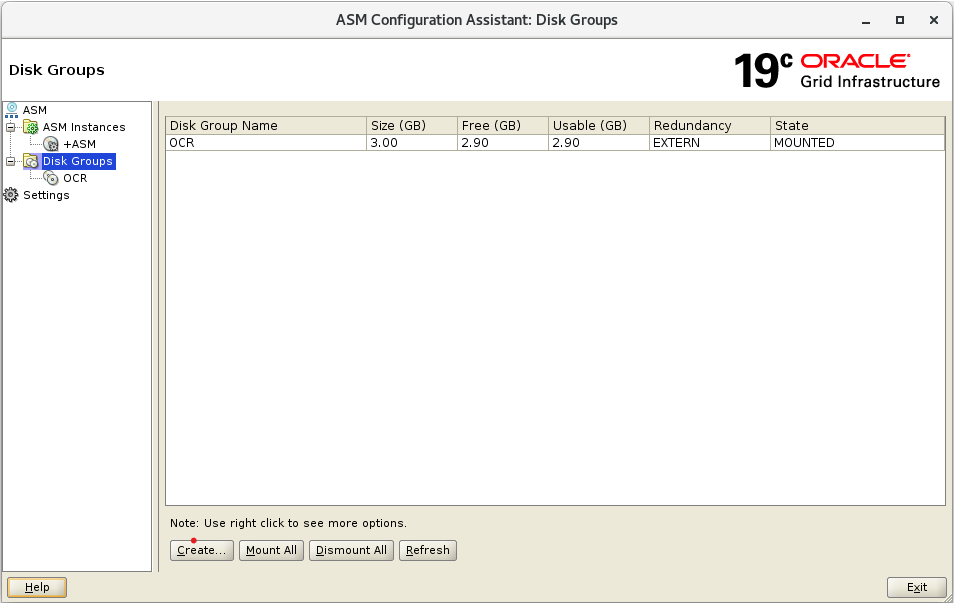Select ASM label in navigation tree
Image resolution: width=954 pixels, height=603 pixels.
35,110
